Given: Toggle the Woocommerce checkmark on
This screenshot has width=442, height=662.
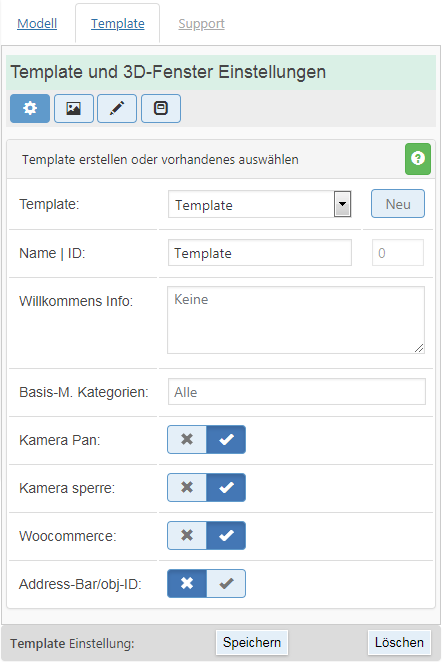Looking at the screenshot, I should click(226, 535).
